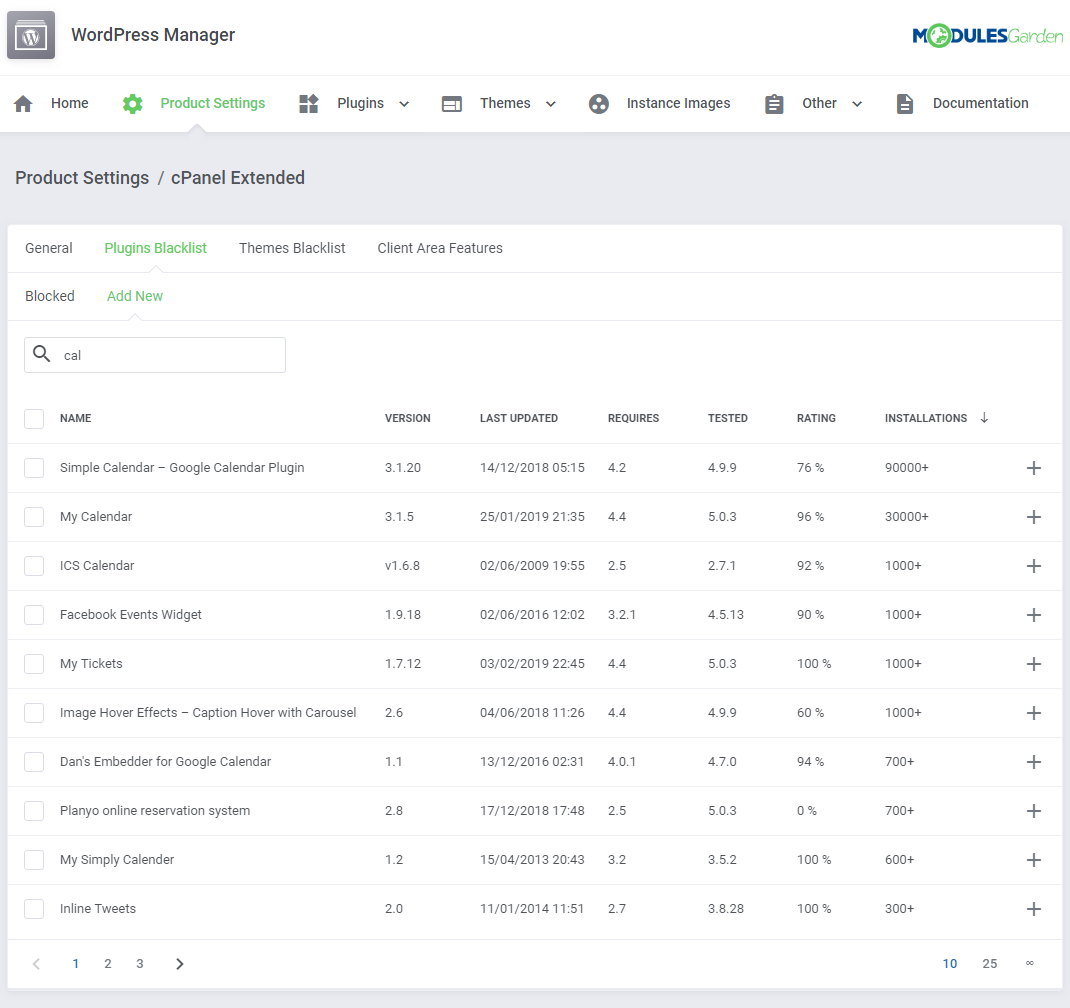Expand the Plugins dropdown arrow
1070x1008 pixels.
(x=404, y=104)
